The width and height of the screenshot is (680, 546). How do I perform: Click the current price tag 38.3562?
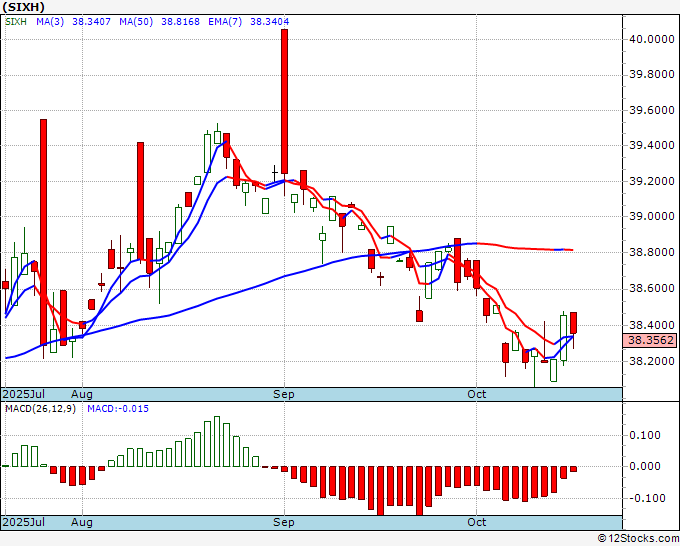[650, 340]
